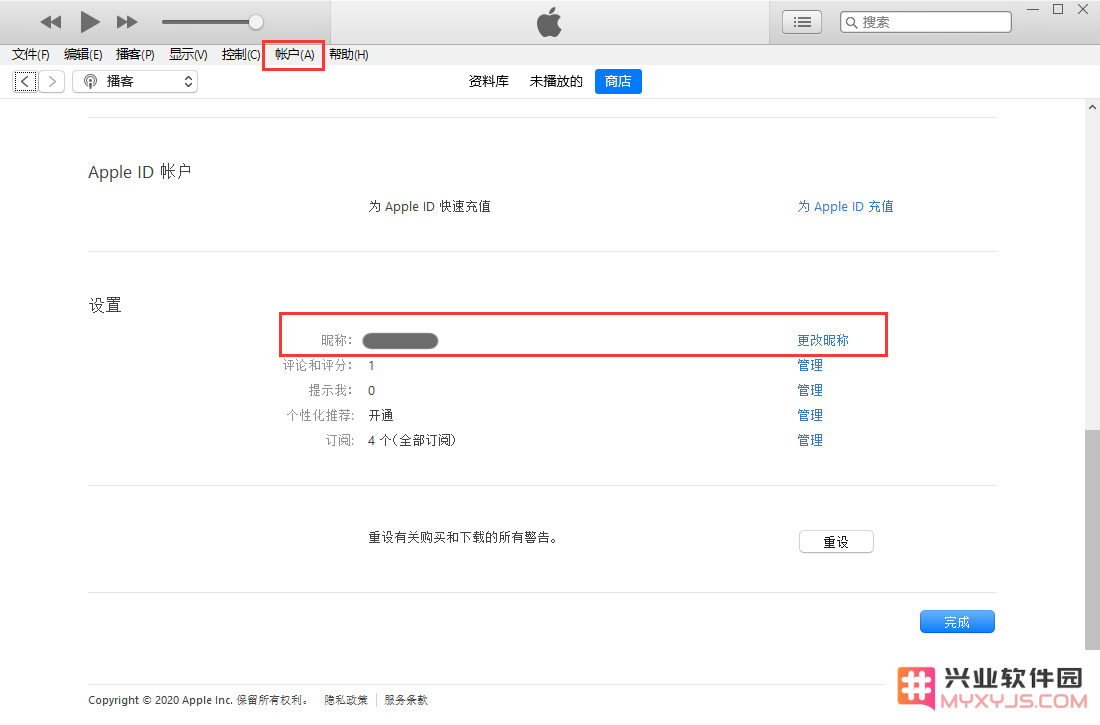Screen dimensions: 1100x725
Task: Minimize the iTunes window
Action: pos(1033,10)
